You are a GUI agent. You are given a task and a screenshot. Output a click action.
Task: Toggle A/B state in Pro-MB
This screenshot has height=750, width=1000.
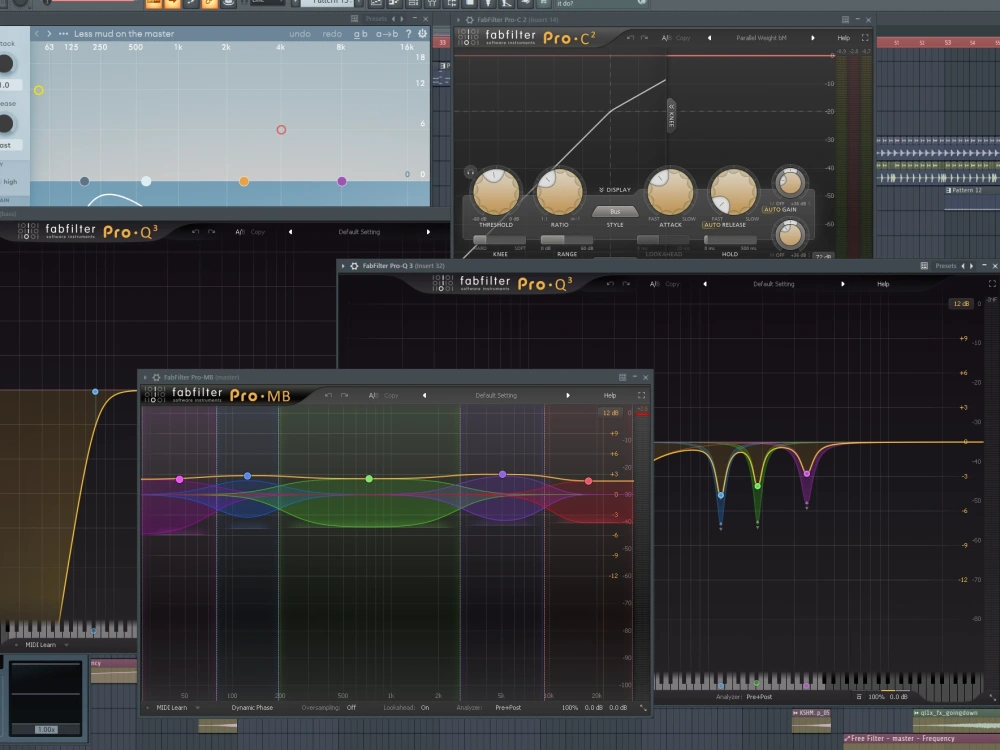[x=373, y=395]
